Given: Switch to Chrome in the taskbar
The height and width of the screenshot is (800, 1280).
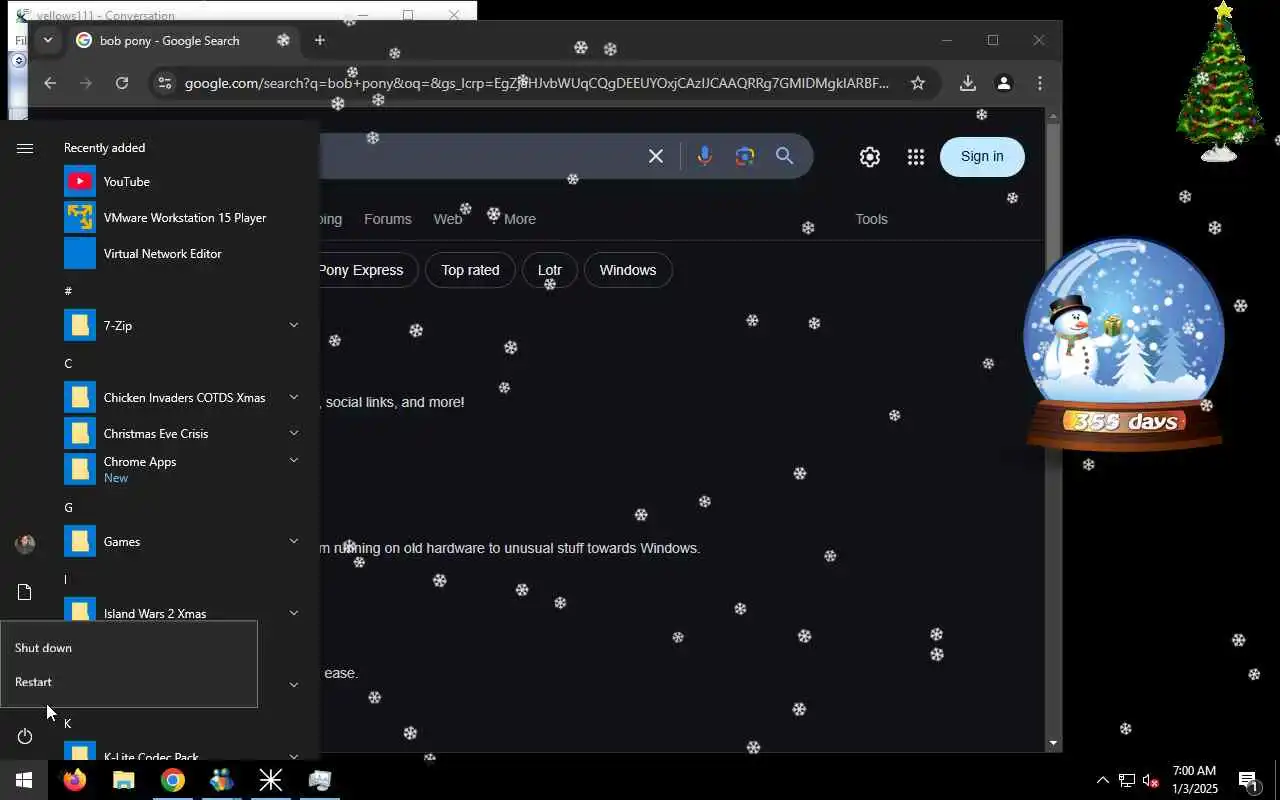Looking at the screenshot, I should (x=173, y=780).
